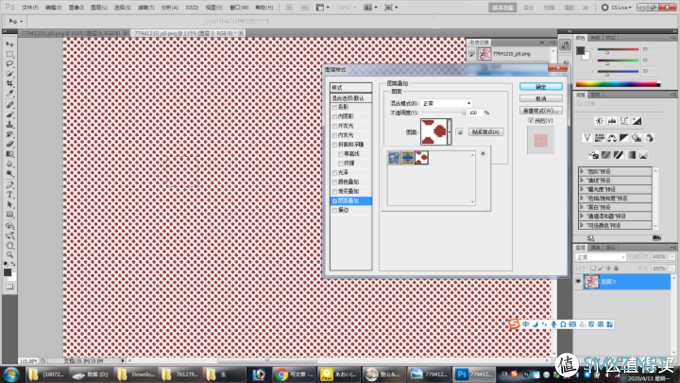Open the pattern picker dropdown arrow
This screenshot has height=383, width=680.
coord(450,132)
